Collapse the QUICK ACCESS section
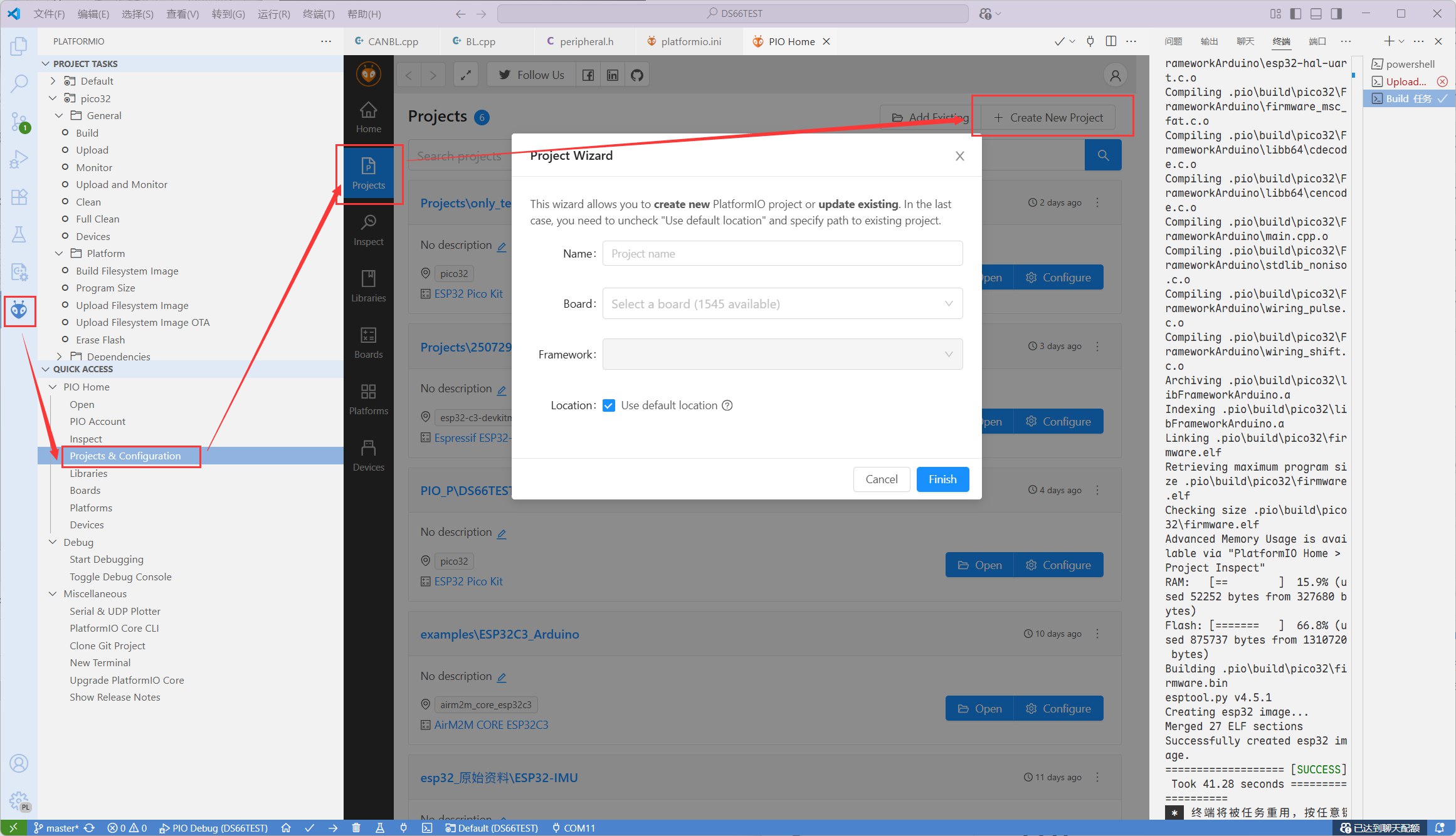1456x836 pixels. 46,369
